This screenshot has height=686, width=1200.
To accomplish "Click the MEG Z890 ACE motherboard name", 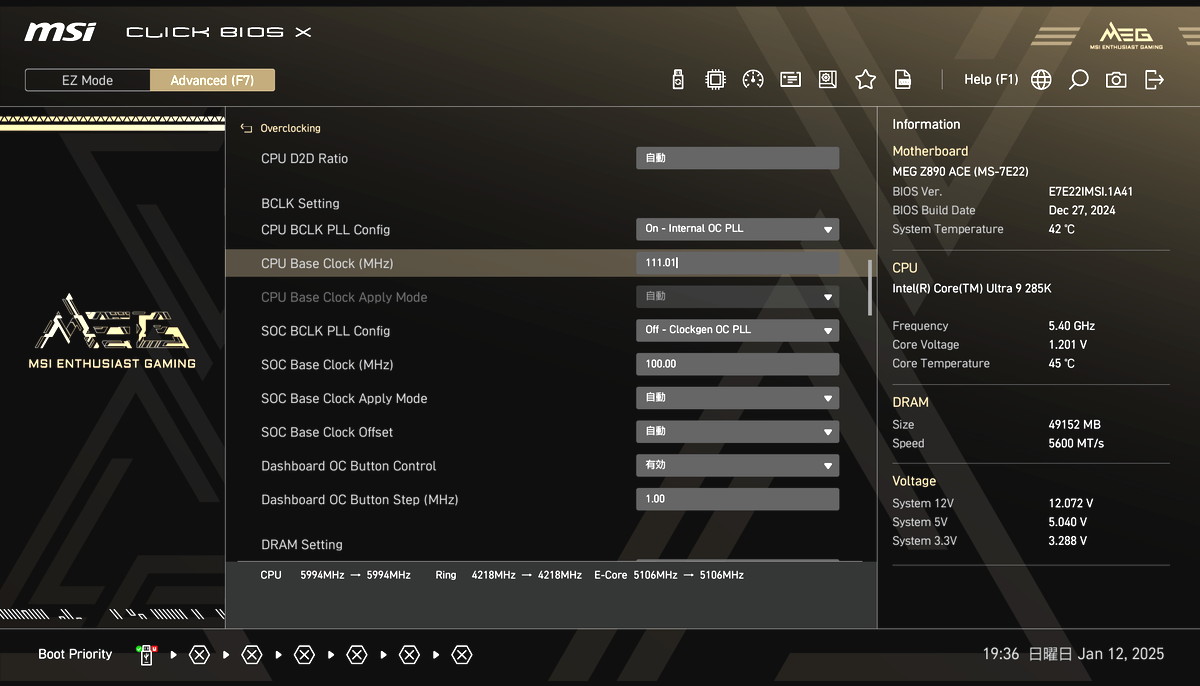I will pos(960,172).
